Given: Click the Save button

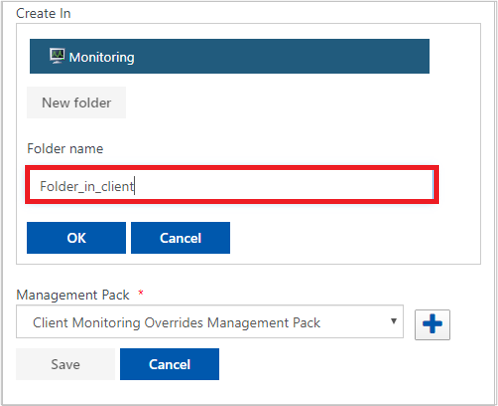Looking at the screenshot, I should tap(65, 364).
